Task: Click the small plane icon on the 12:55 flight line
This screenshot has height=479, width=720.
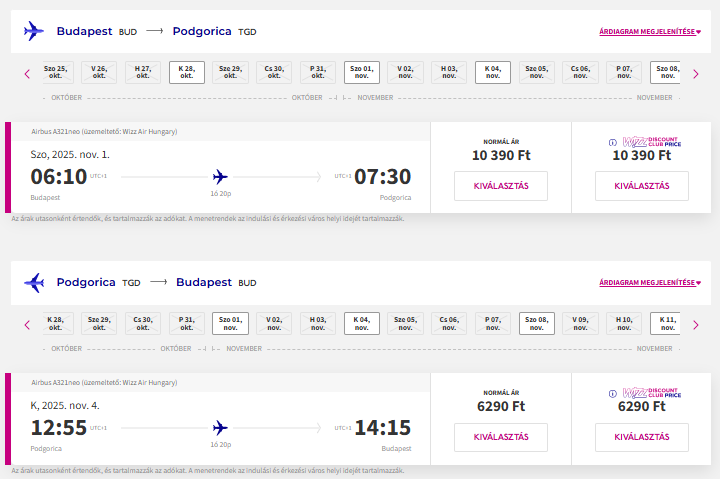Action: 220,427
